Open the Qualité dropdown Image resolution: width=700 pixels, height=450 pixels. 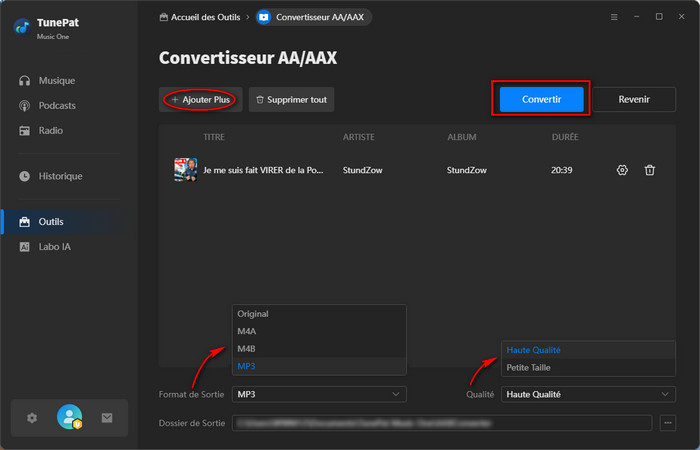click(588, 394)
